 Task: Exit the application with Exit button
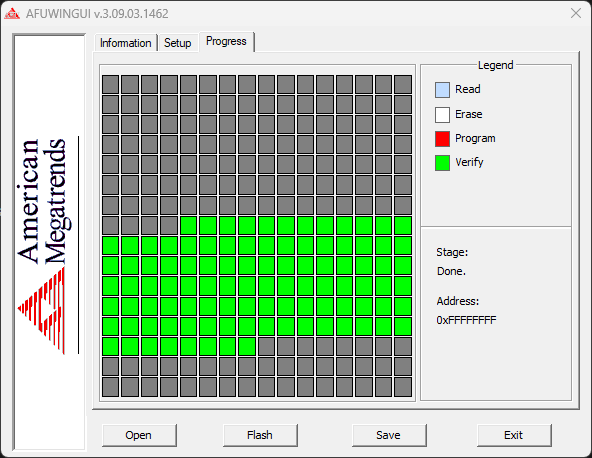[x=514, y=435]
